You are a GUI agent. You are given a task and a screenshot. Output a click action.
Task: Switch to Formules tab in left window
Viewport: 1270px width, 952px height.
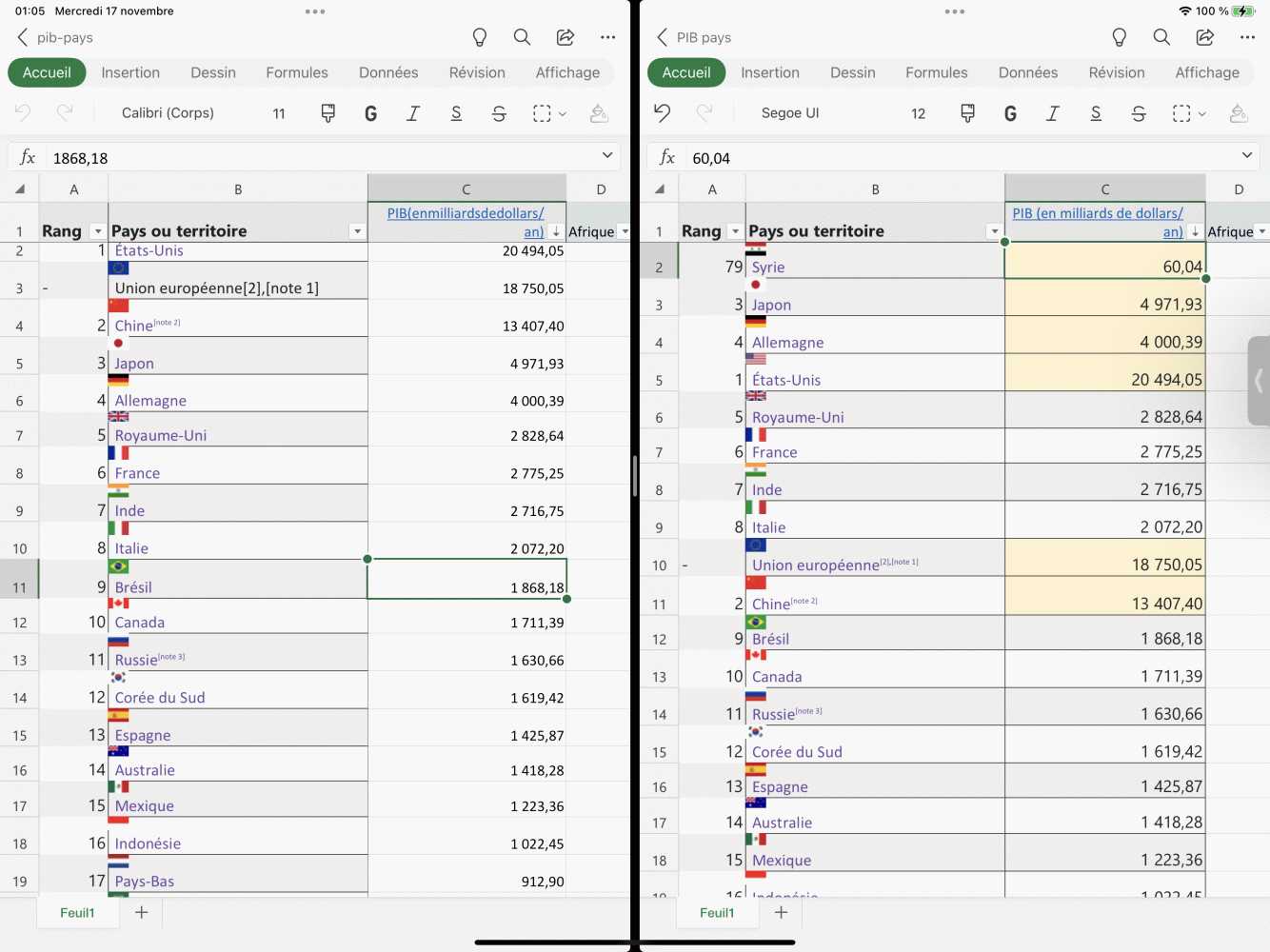point(297,72)
